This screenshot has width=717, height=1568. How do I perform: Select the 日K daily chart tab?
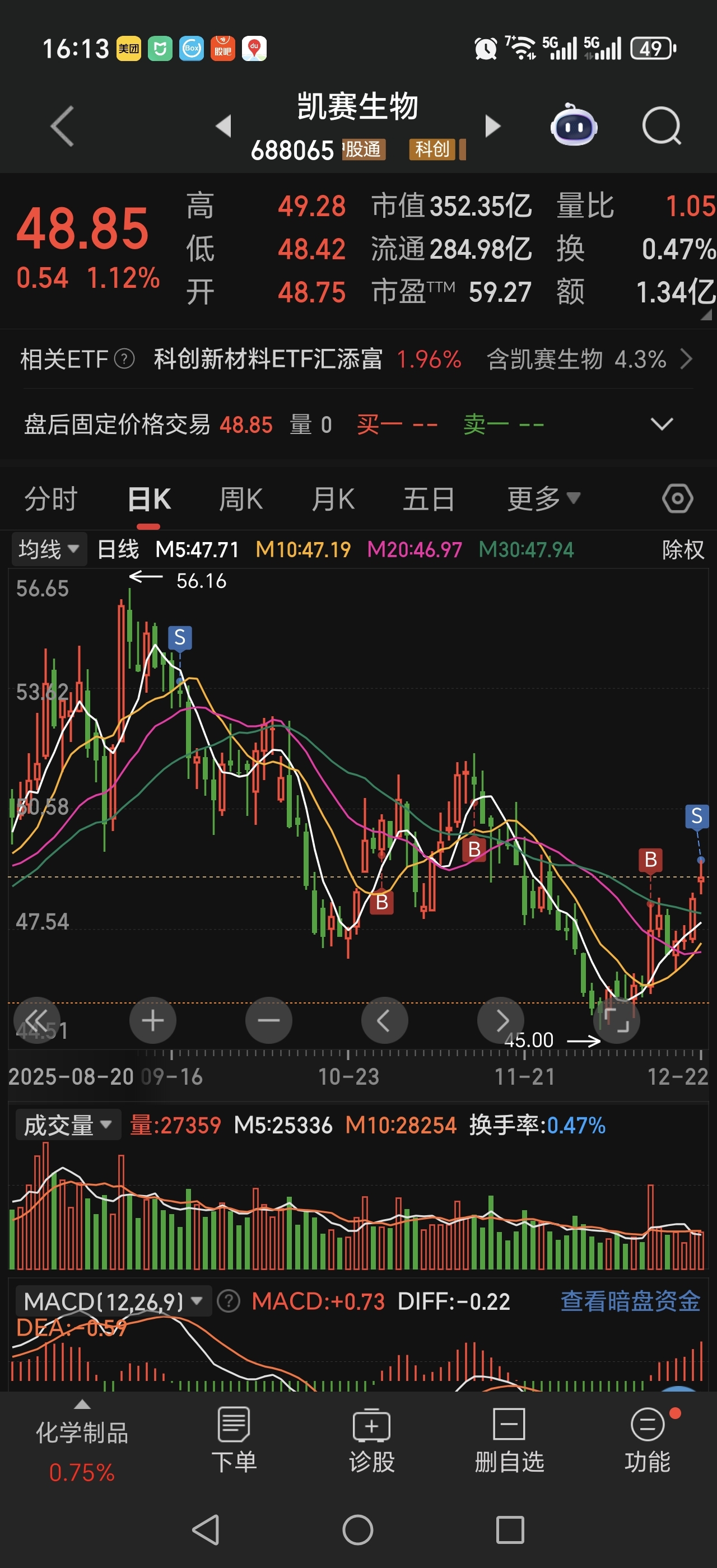point(149,499)
